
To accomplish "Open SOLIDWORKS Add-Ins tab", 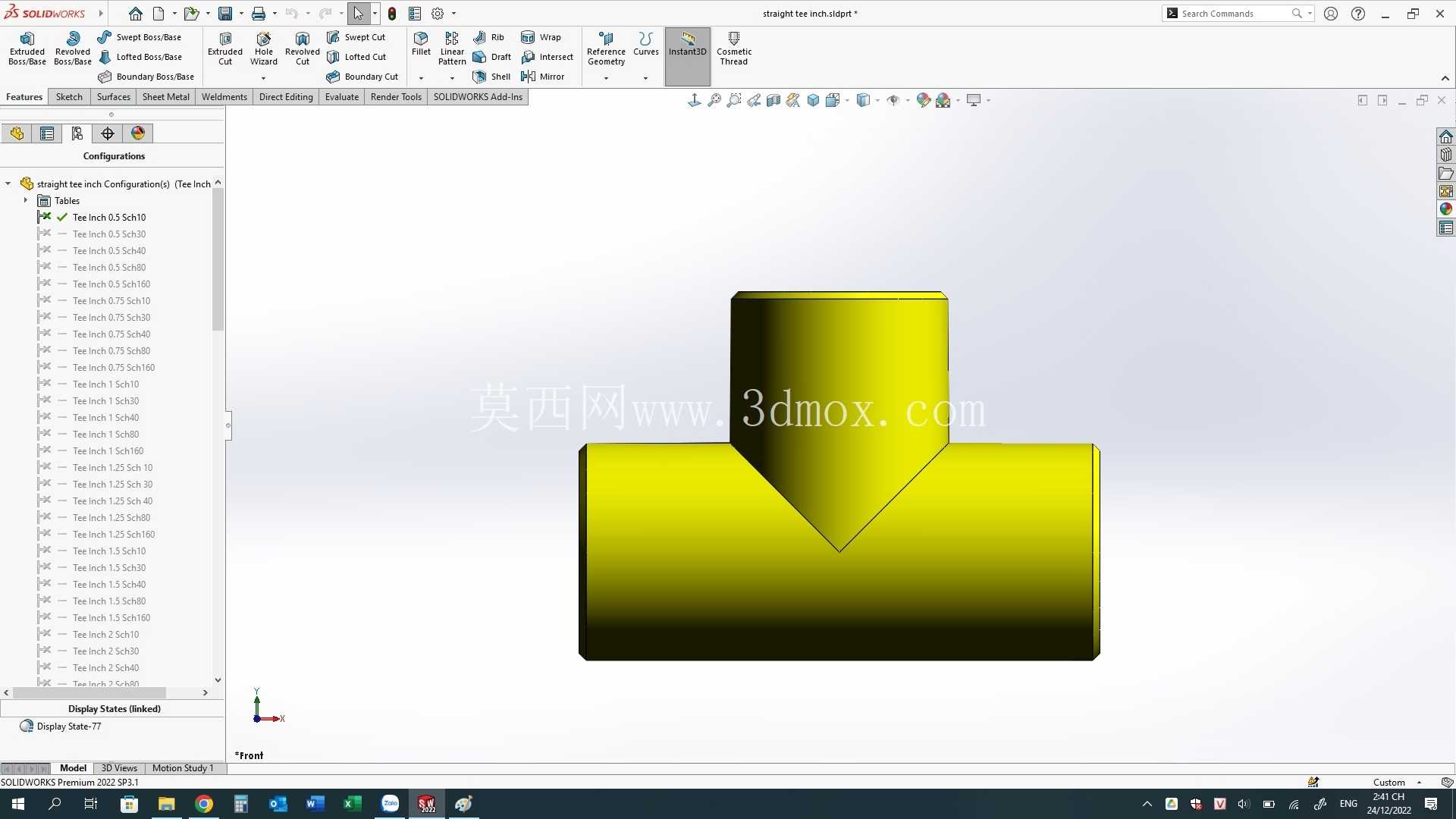I will pos(478,97).
